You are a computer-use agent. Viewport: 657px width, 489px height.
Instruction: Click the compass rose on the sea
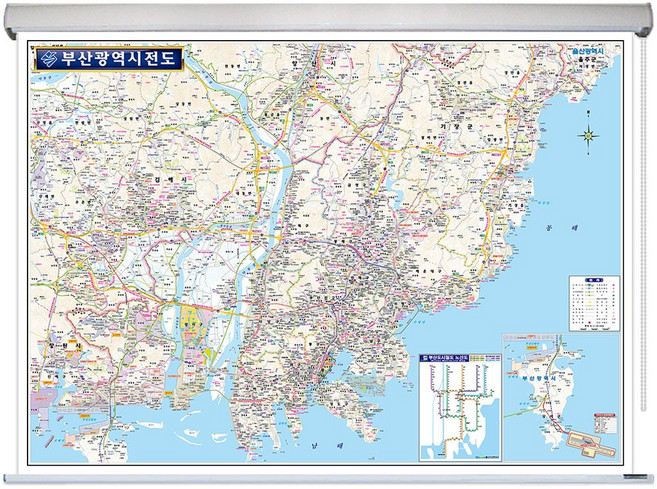tap(588, 135)
